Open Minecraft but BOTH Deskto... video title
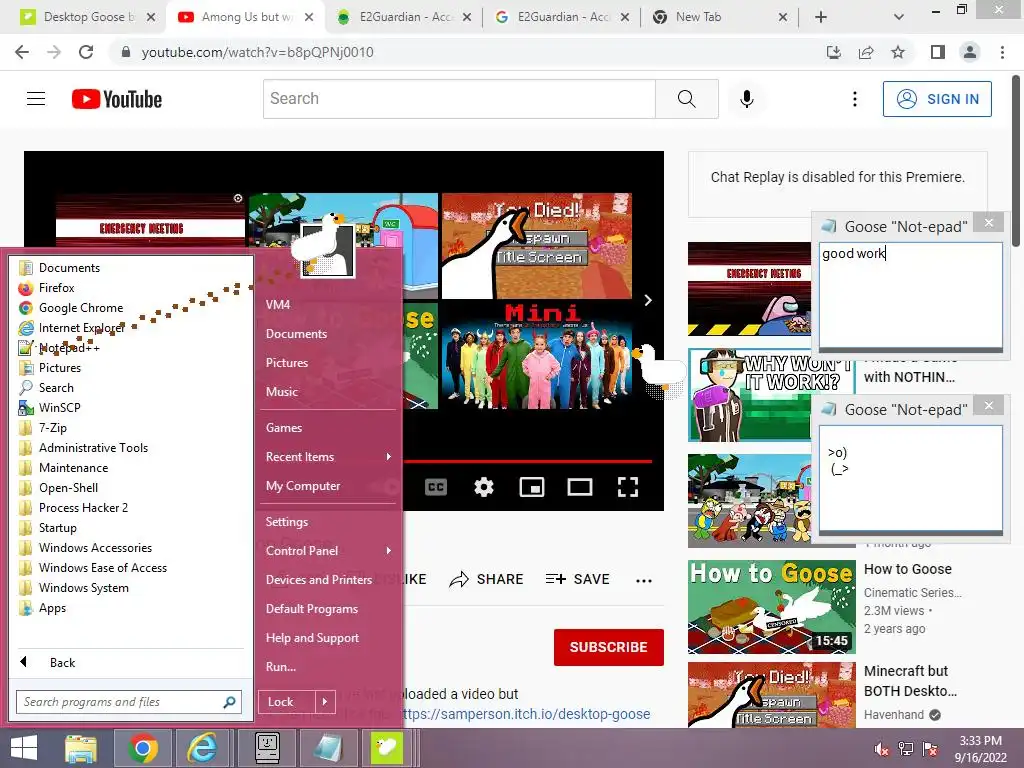 point(911,681)
